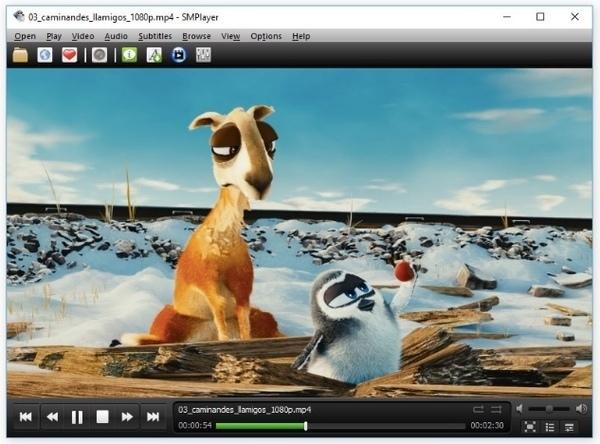Image resolution: width=600 pixels, height=444 pixels.
Task: Fast forward the video
Action: 127,417
